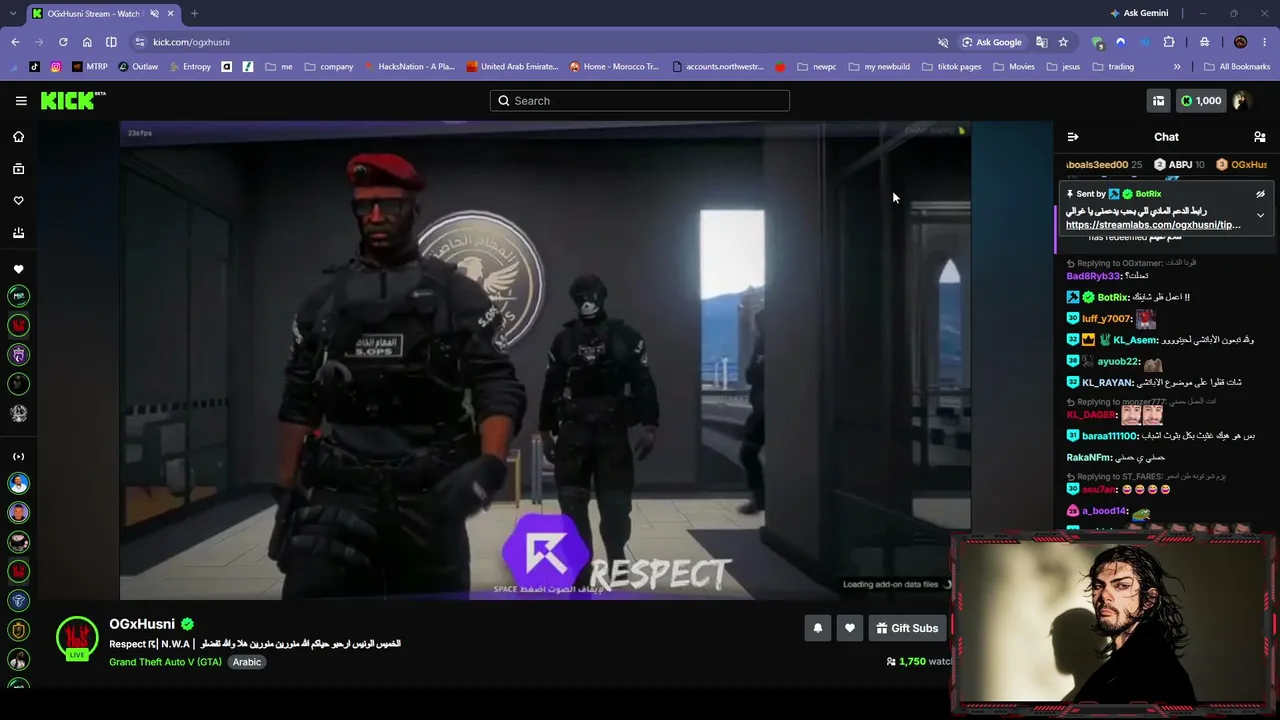This screenshot has height=720, width=1280.
Task: Open the my newbuild bookmarks folder
Action: point(879,67)
